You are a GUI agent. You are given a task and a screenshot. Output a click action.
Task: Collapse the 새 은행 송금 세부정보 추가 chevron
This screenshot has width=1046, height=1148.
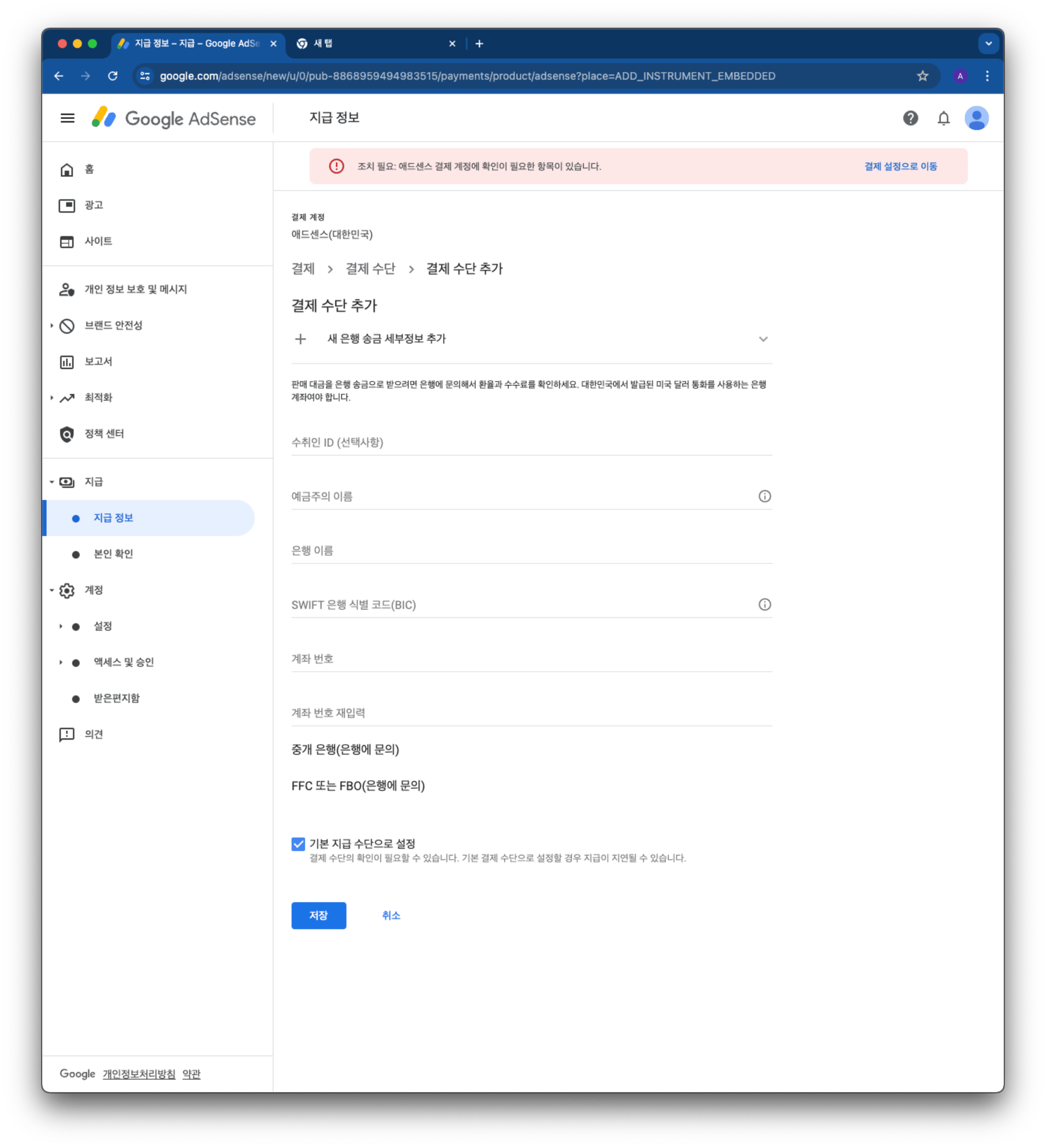(x=763, y=339)
